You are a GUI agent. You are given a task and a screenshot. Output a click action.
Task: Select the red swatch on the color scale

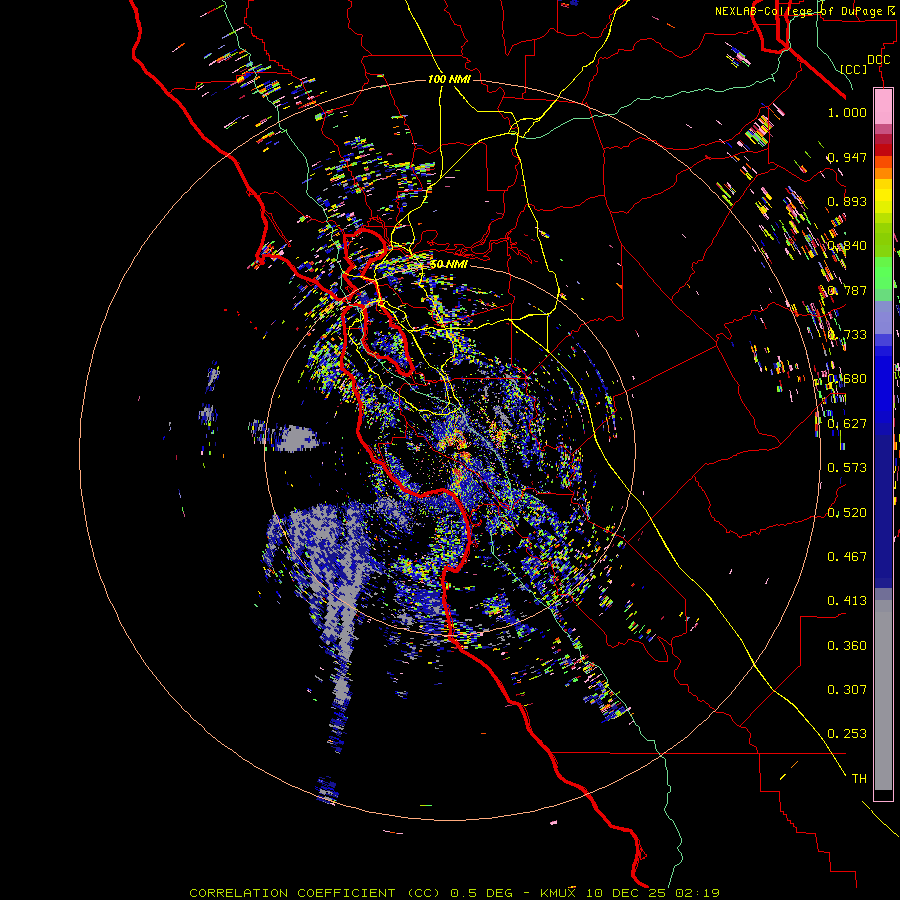(x=883, y=150)
